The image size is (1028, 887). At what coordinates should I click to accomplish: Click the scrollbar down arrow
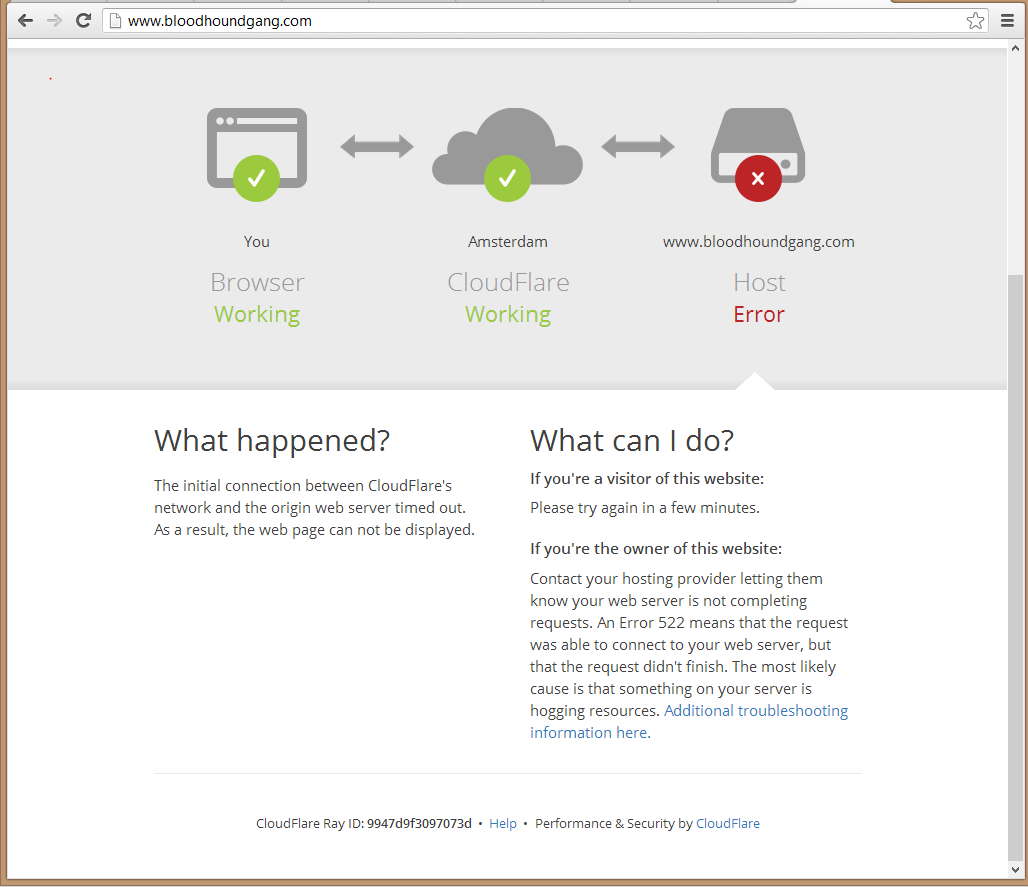coord(1015,870)
